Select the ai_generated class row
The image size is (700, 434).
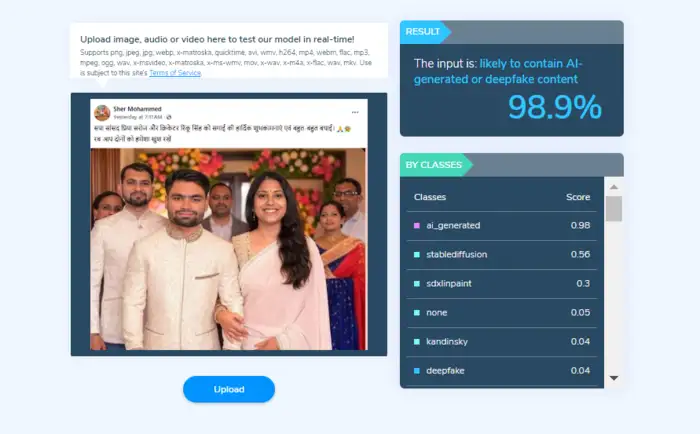tap(502, 225)
